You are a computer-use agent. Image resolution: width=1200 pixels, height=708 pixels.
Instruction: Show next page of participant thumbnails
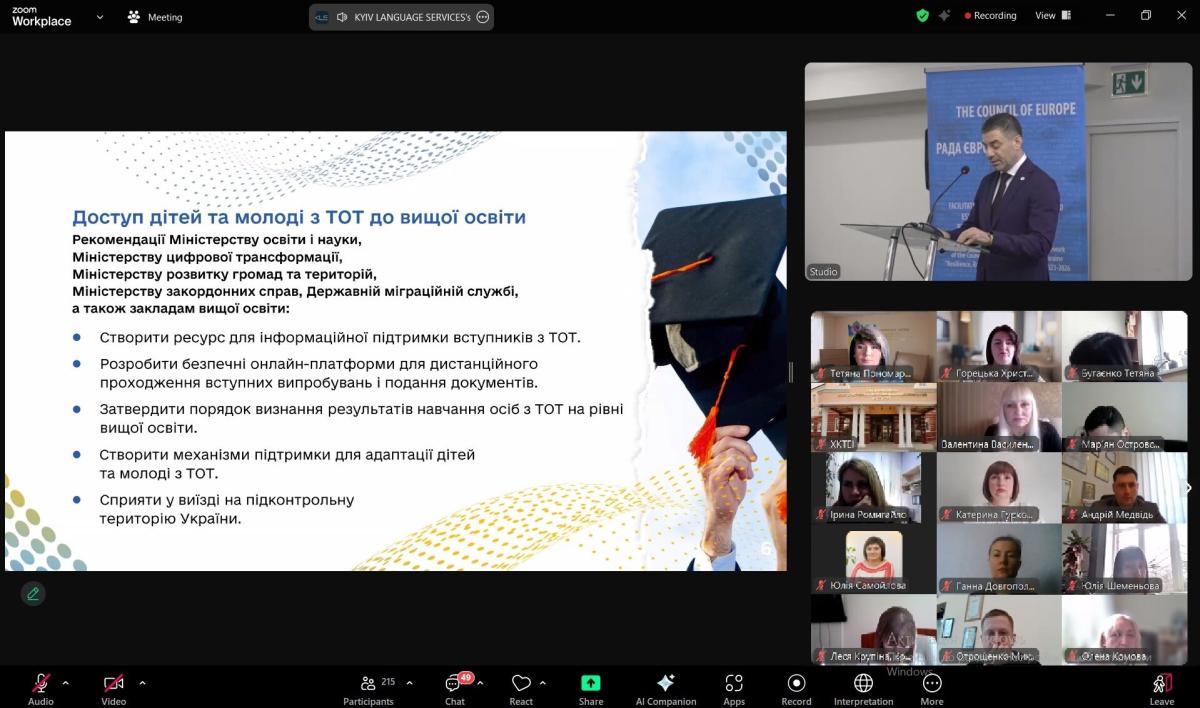point(1188,488)
